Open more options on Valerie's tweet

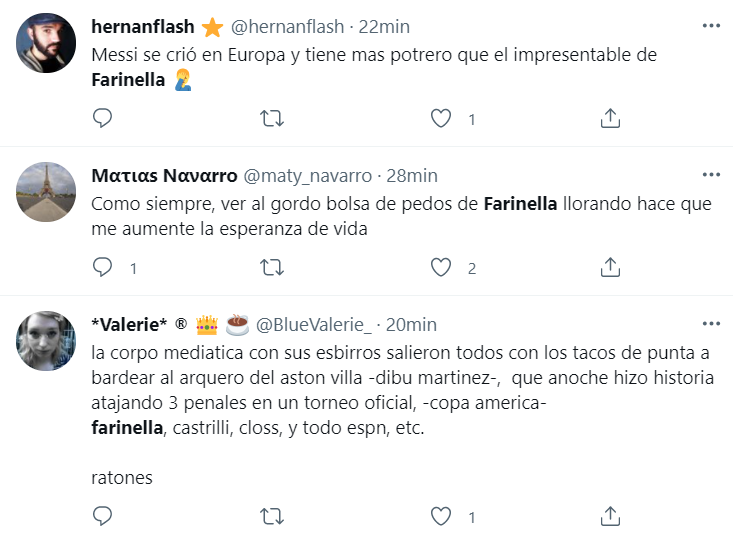click(711, 324)
